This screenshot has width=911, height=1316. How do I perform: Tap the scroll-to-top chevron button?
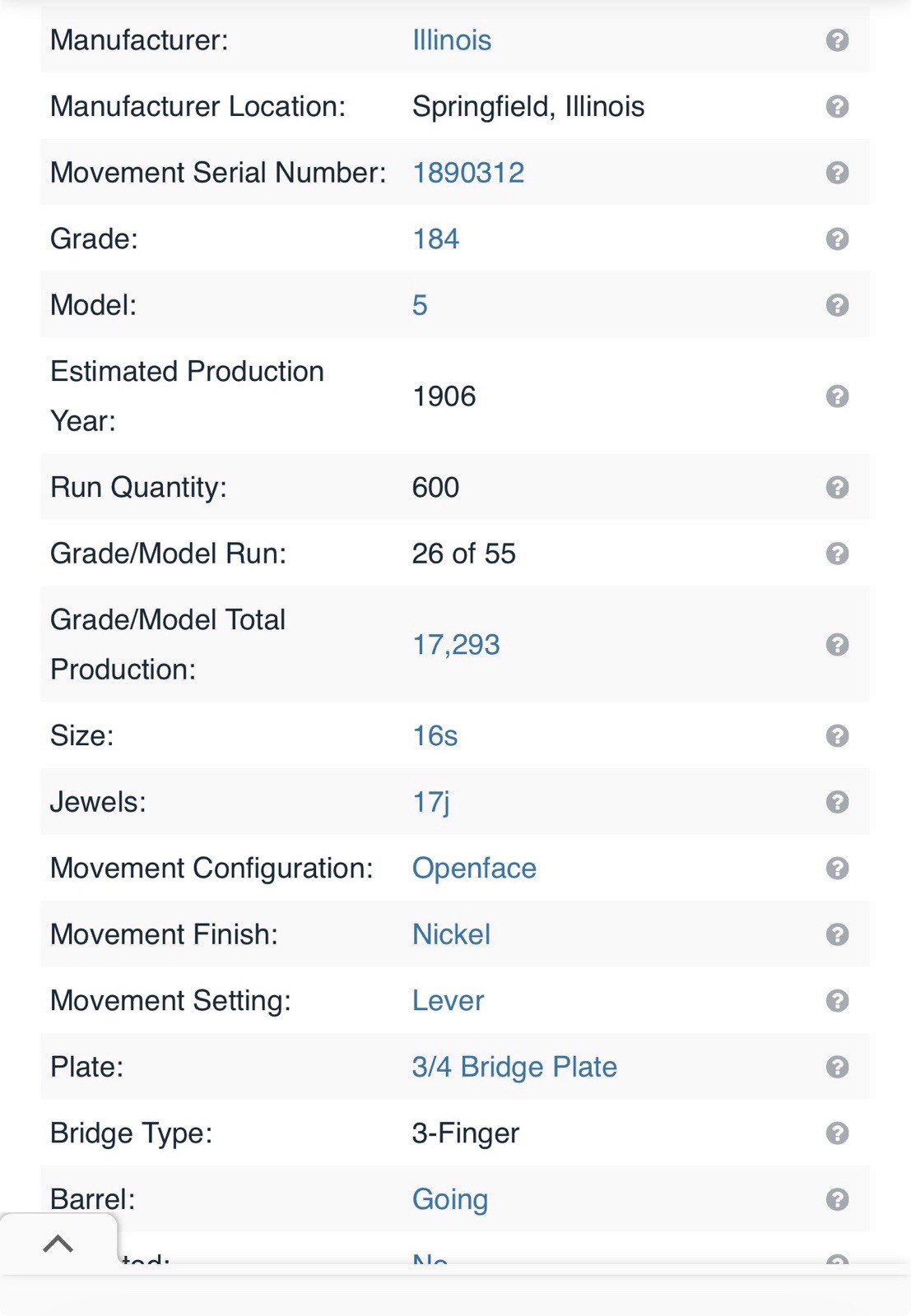(x=58, y=1244)
